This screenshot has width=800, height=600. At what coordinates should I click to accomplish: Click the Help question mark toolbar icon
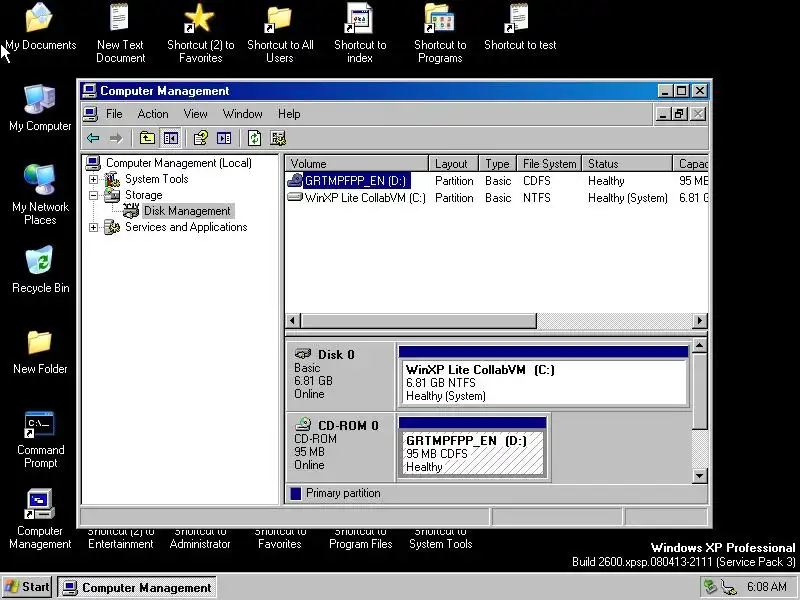pyautogui.click(x=201, y=138)
